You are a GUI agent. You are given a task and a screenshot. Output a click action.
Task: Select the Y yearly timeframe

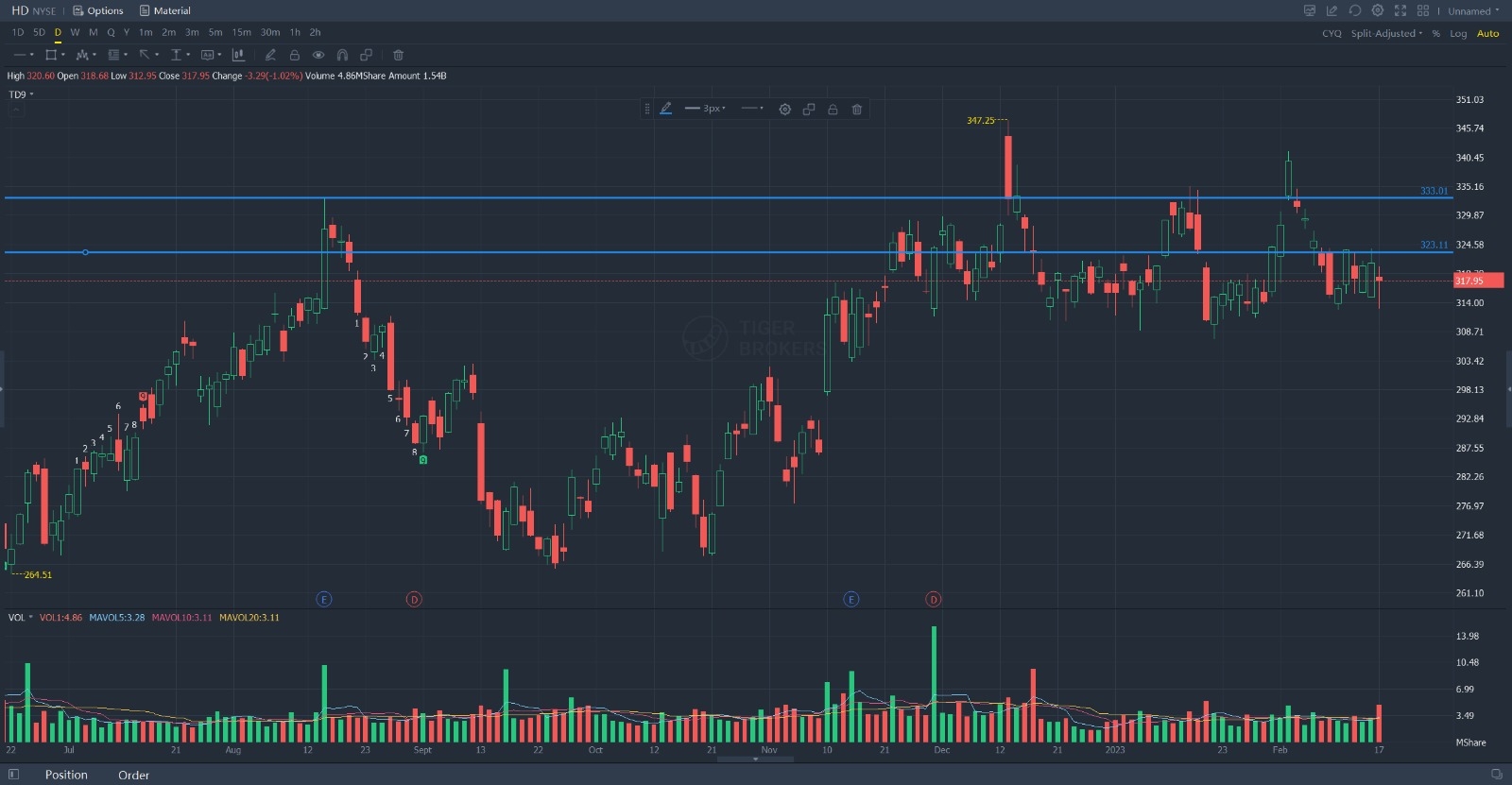[127, 32]
